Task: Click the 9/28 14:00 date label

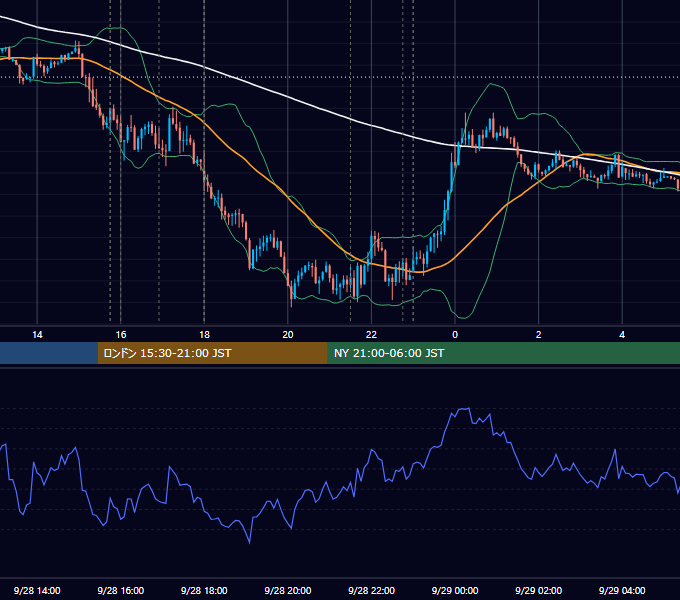Action: click(x=37, y=590)
